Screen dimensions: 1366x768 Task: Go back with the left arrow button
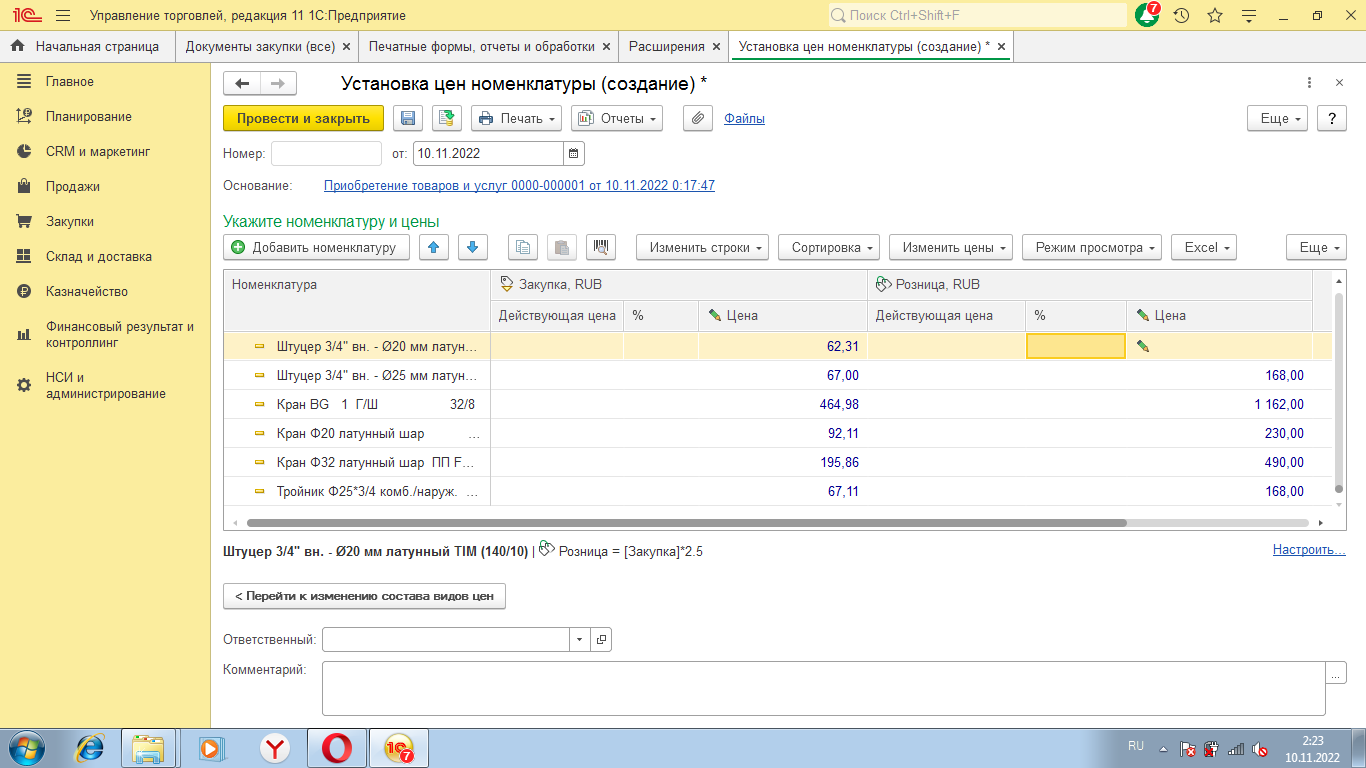242,84
